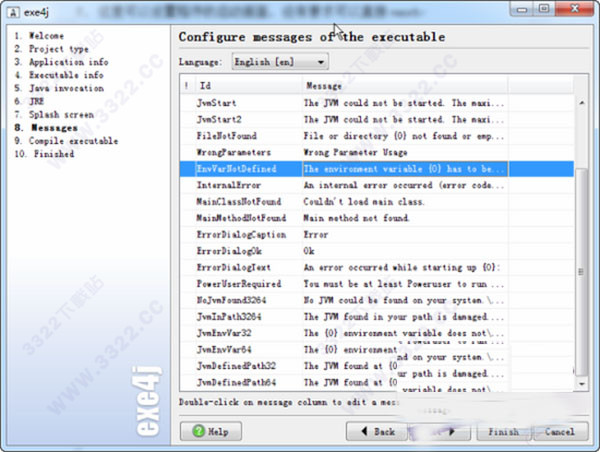Click the Help button
The image size is (600, 452).
click(x=210, y=431)
